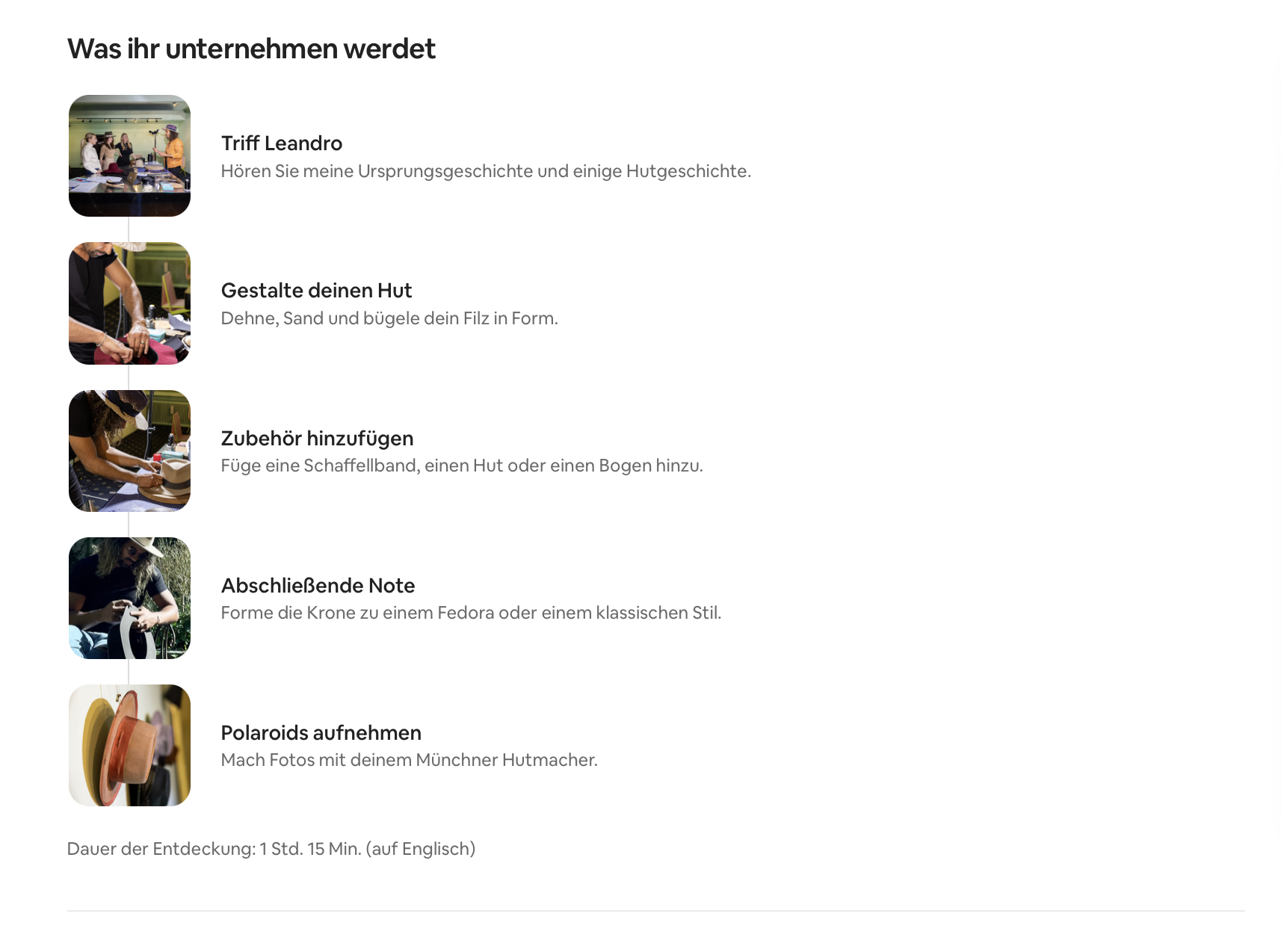Click the Schaffellband description line
Screen dimensions: 1281x952
point(462,466)
